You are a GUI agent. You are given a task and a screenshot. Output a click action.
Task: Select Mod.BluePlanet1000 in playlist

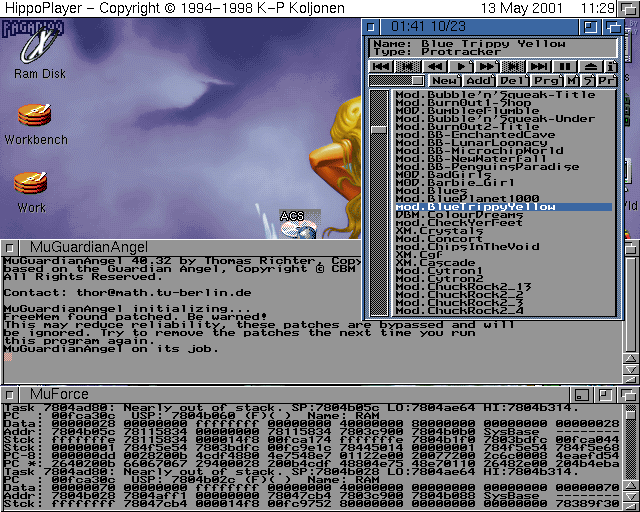pos(504,199)
